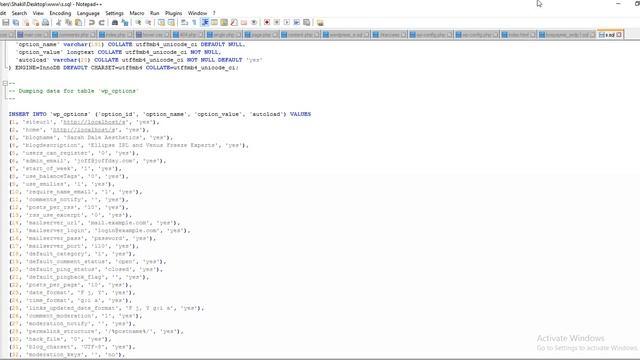Open the Macro menu
The image size is (640, 360).
[137, 13]
